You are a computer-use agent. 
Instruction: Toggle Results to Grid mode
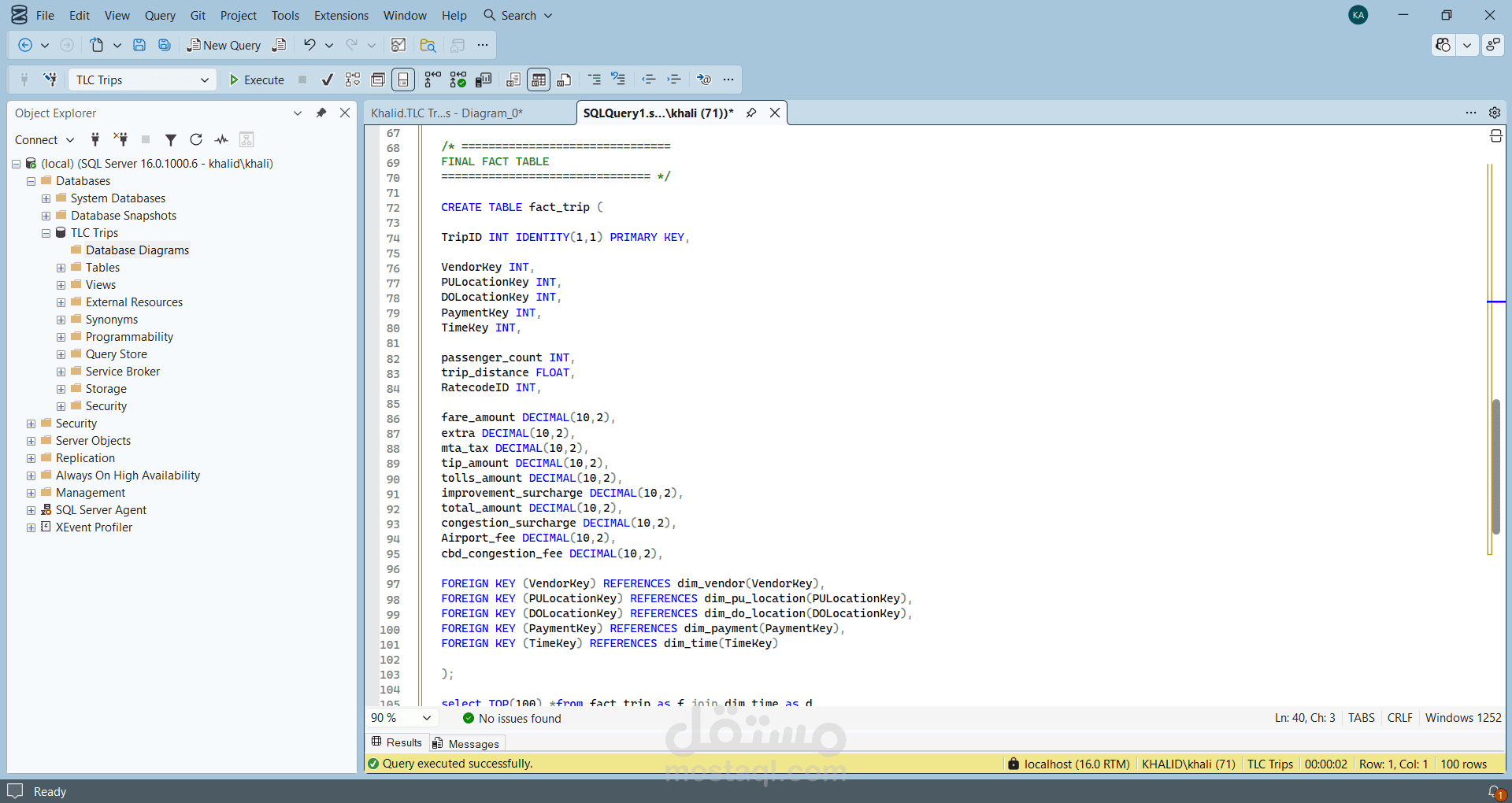[539, 80]
